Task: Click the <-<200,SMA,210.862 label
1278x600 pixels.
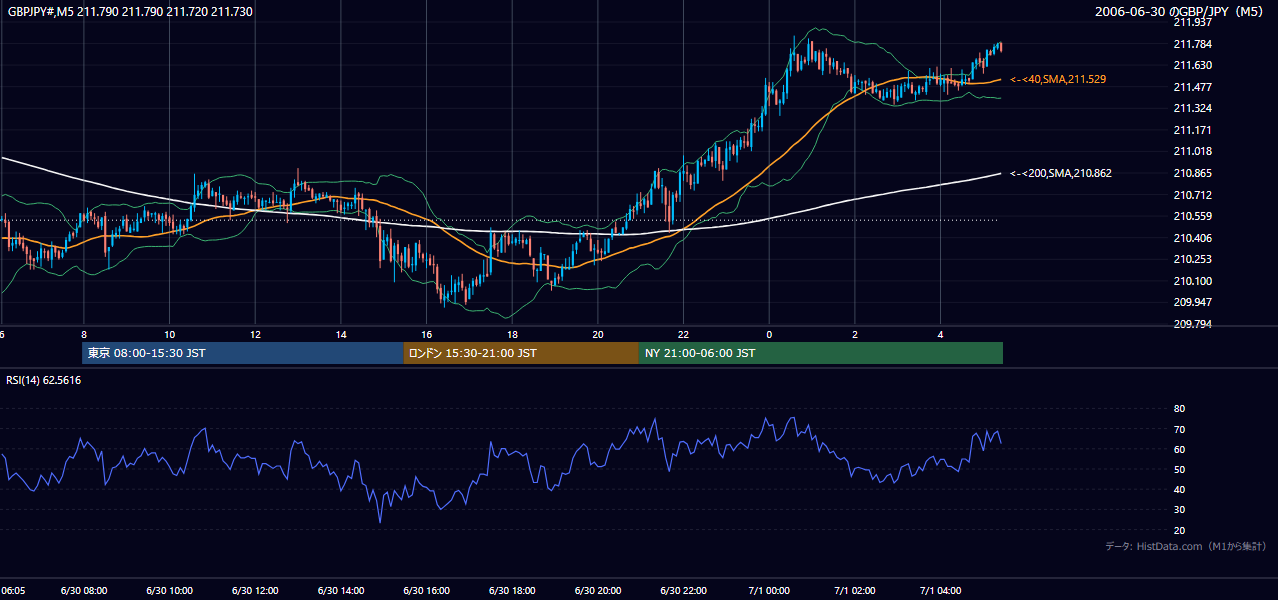Action: [x=1061, y=173]
